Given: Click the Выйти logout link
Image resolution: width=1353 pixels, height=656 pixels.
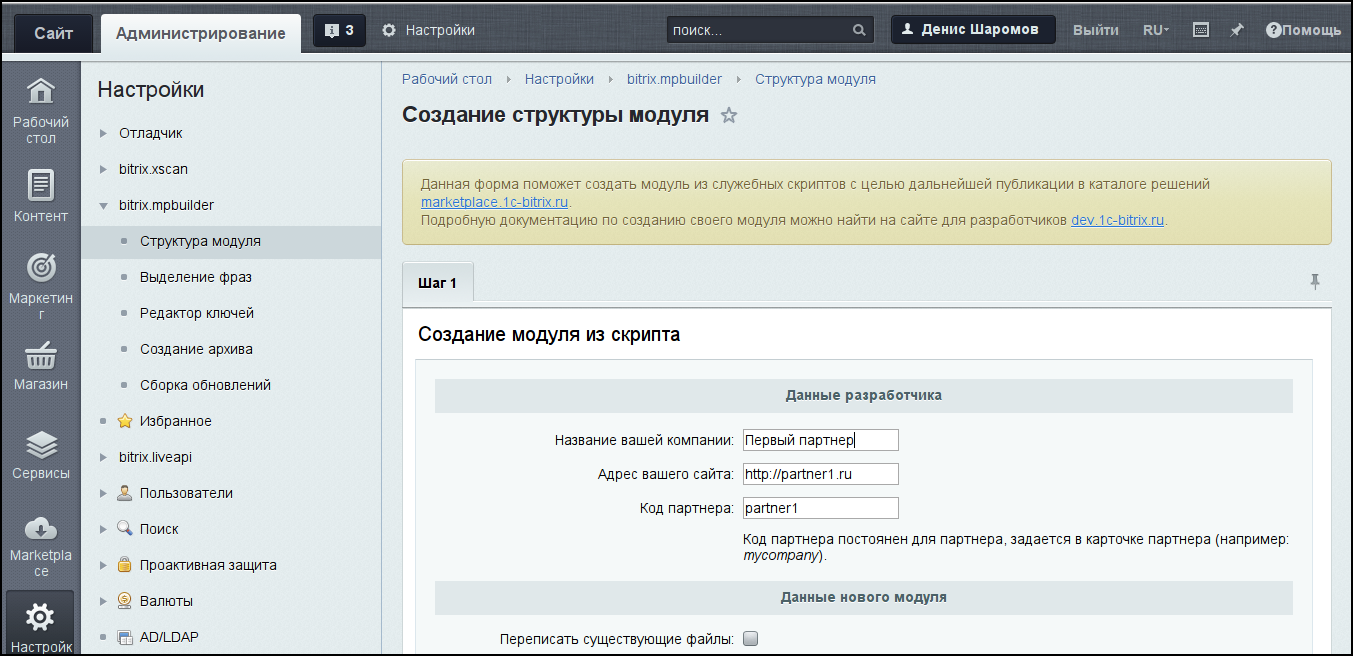Looking at the screenshot, I should pos(1095,30).
